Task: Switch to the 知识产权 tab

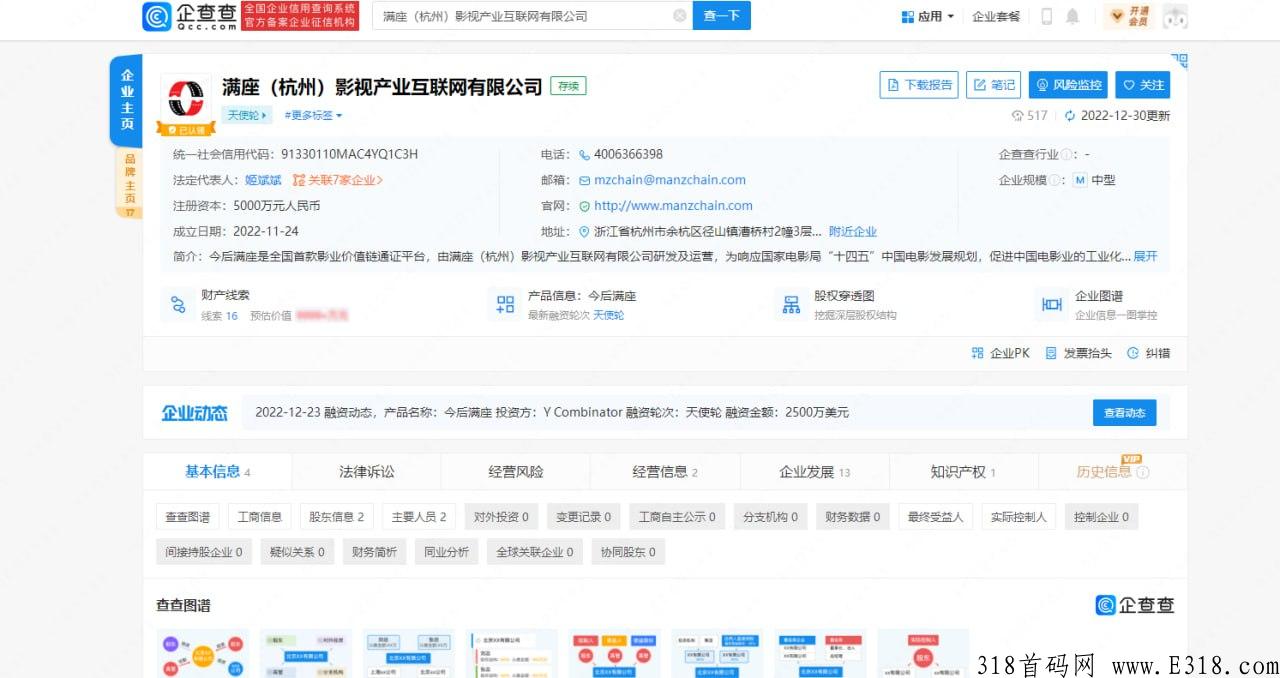Action: 964,472
